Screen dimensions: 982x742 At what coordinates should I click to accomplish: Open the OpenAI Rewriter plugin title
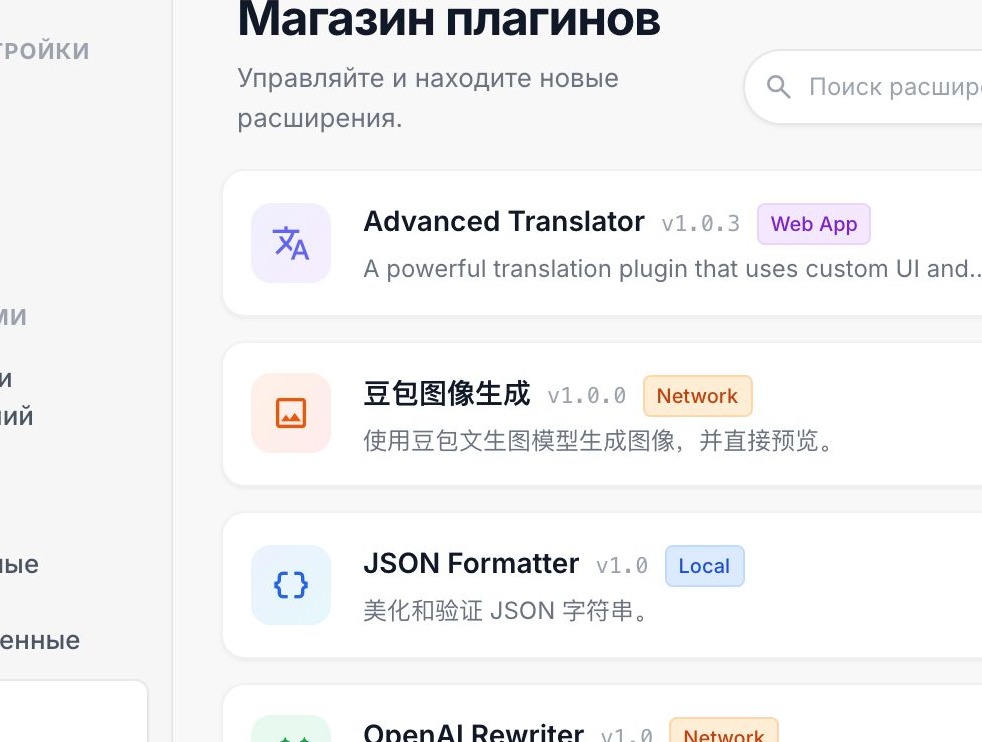pos(473,732)
